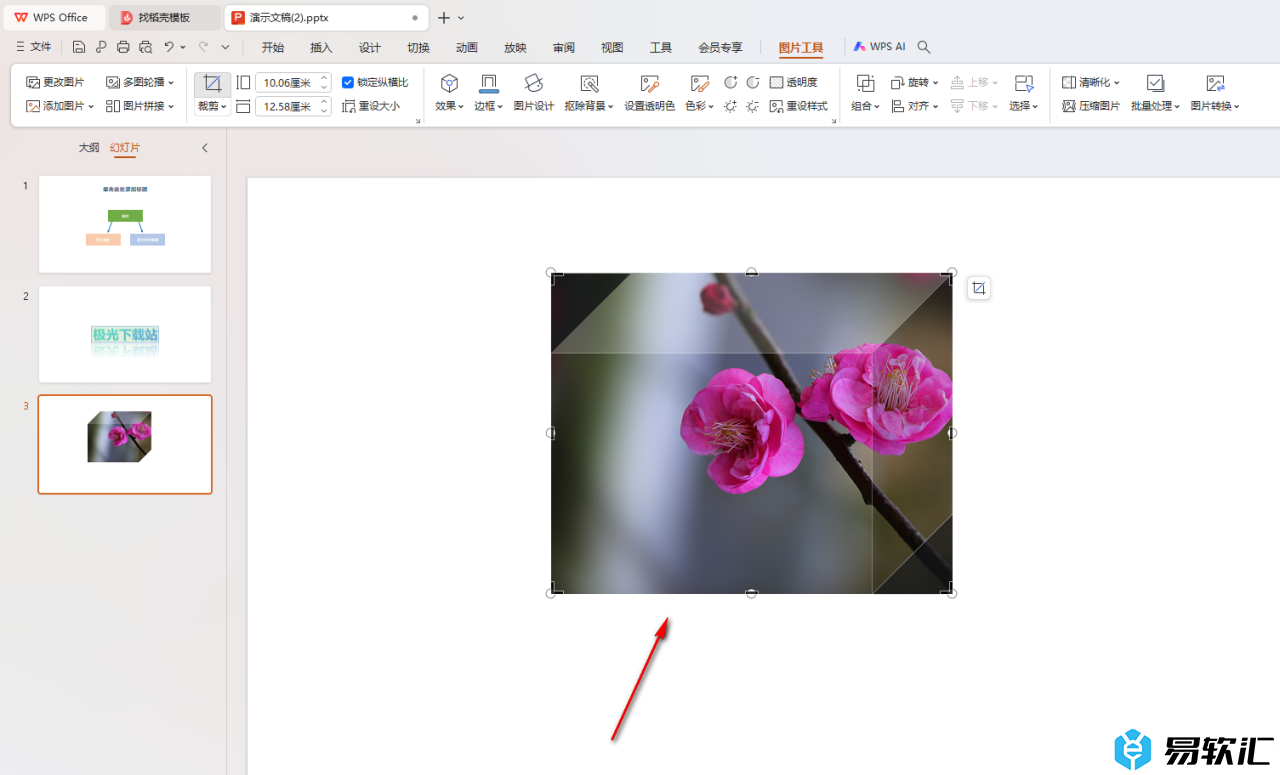This screenshot has height=775, width=1280.
Task: Click the Undo arrow
Action: (x=169, y=47)
